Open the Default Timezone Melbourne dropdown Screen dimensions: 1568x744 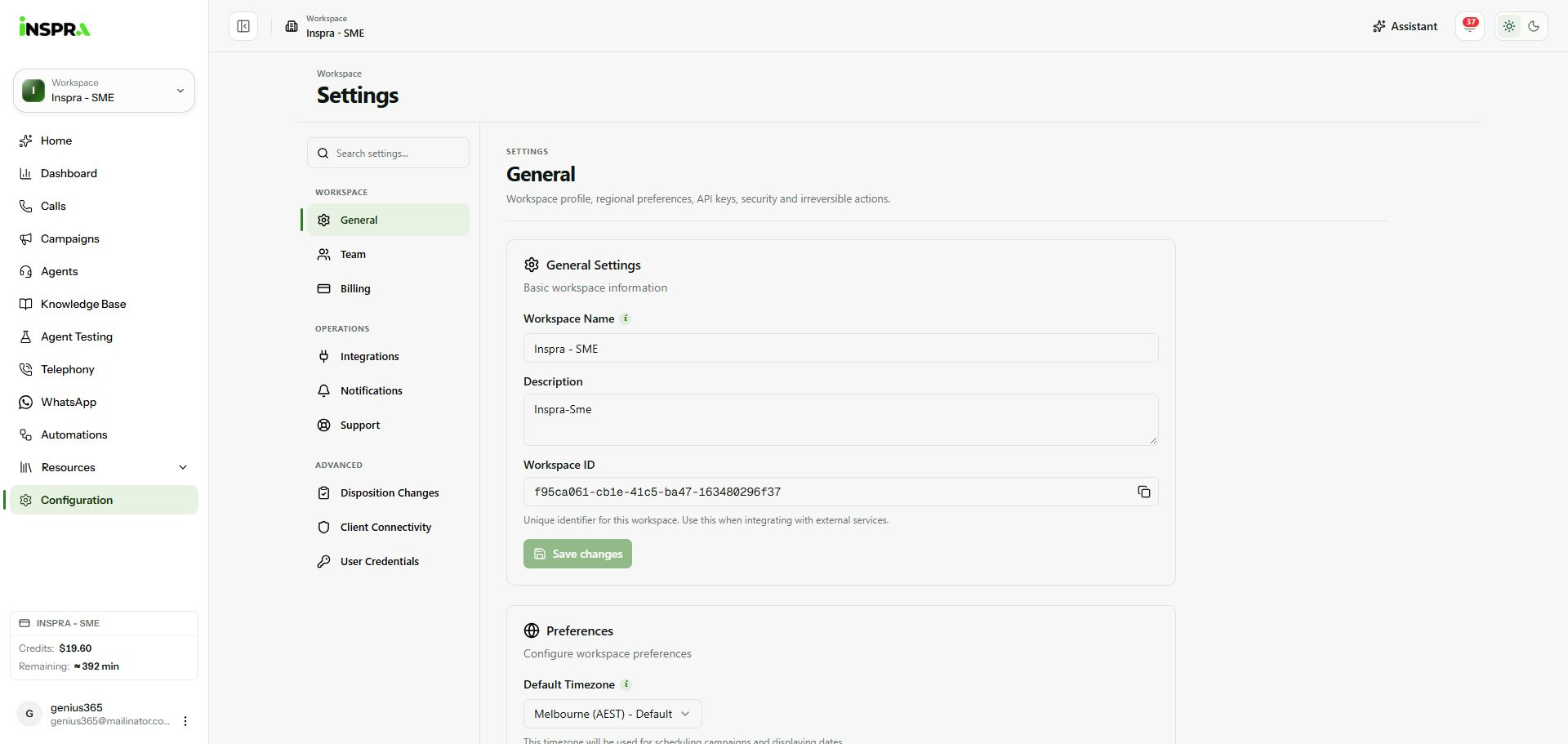[612, 714]
